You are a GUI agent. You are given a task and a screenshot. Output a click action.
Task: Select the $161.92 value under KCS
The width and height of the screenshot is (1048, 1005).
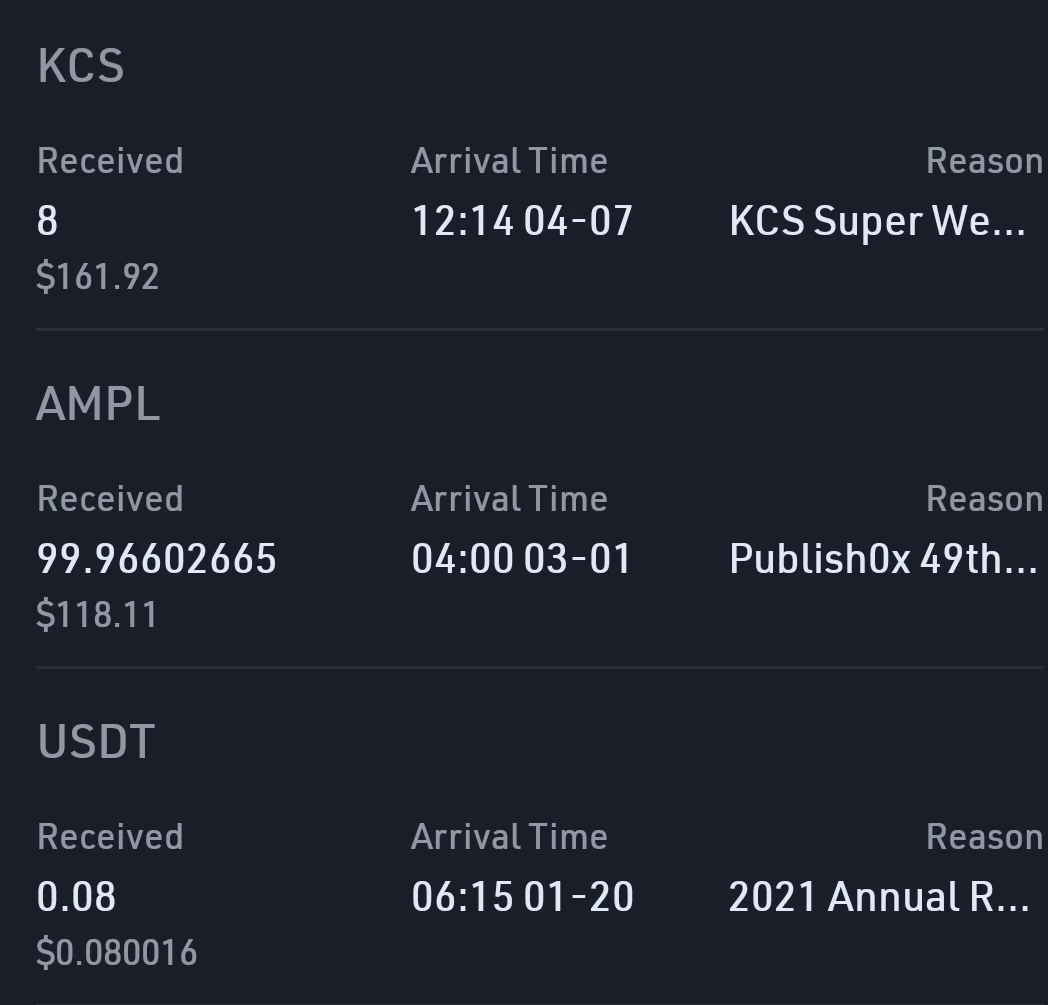click(x=98, y=277)
